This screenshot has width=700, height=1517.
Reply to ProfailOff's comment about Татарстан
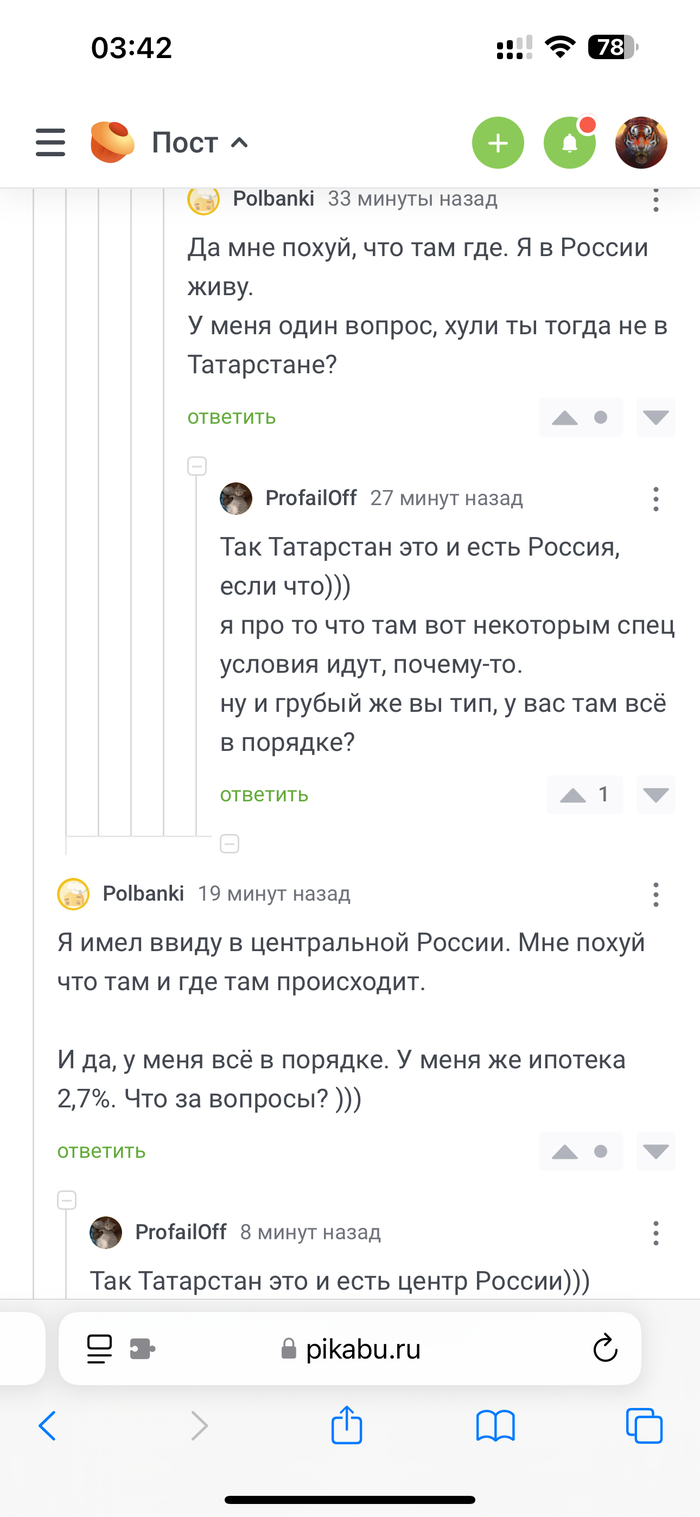point(264,795)
